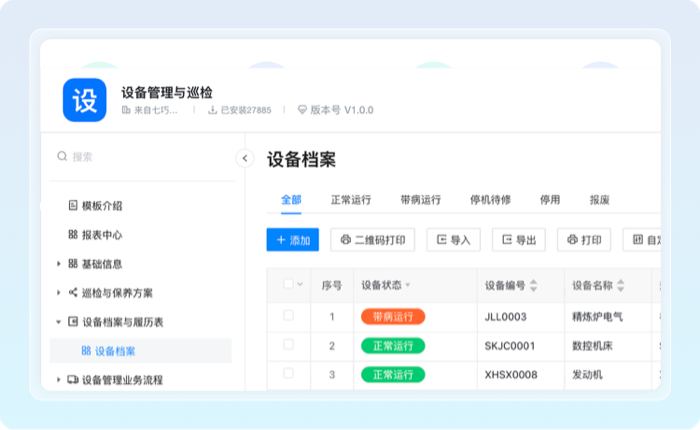Sort by the 设备编号 column arrows
The height and width of the screenshot is (430, 700).
pyautogui.click(x=534, y=286)
